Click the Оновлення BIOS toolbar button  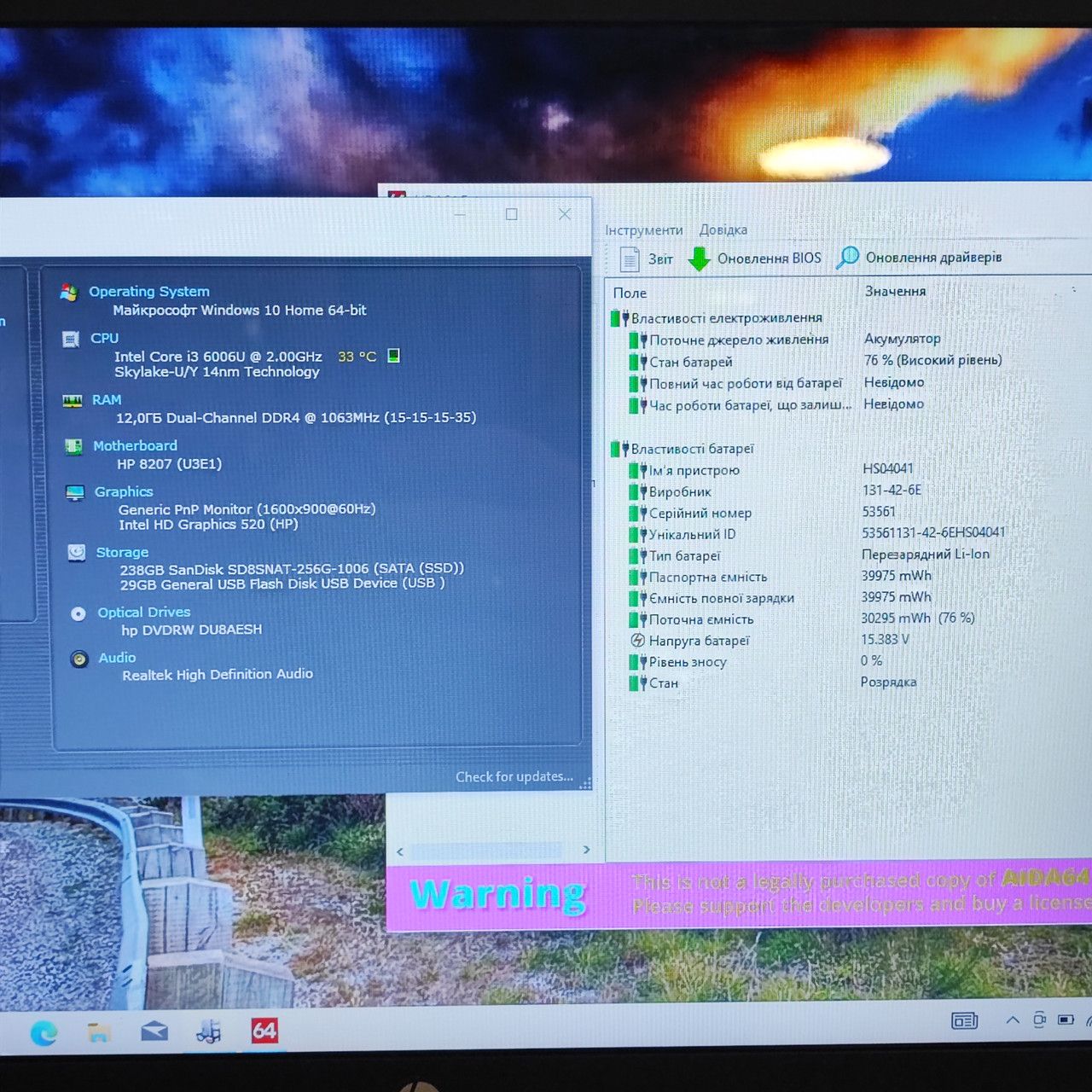click(x=755, y=258)
